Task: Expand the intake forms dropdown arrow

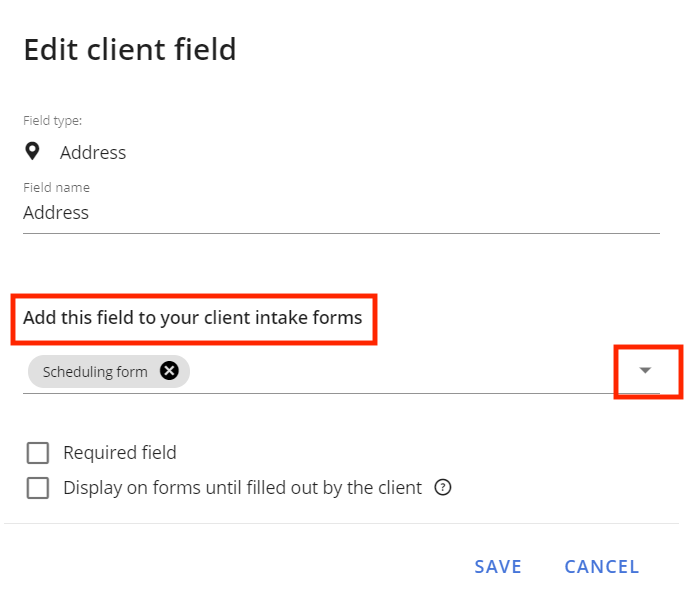Action: tap(646, 371)
